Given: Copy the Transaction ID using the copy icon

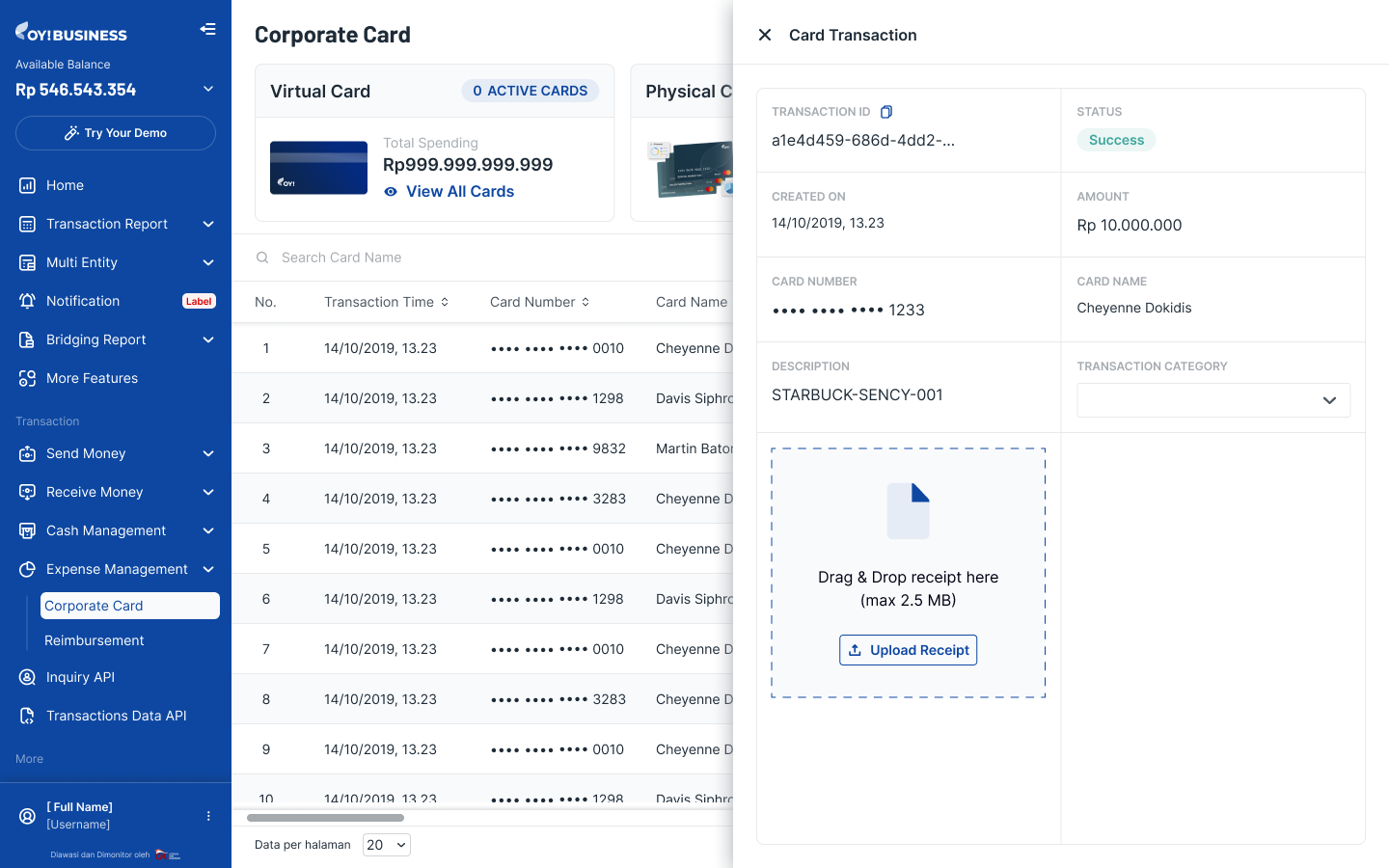Looking at the screenshot, I should pyautogui.click(x=886, y=111).
